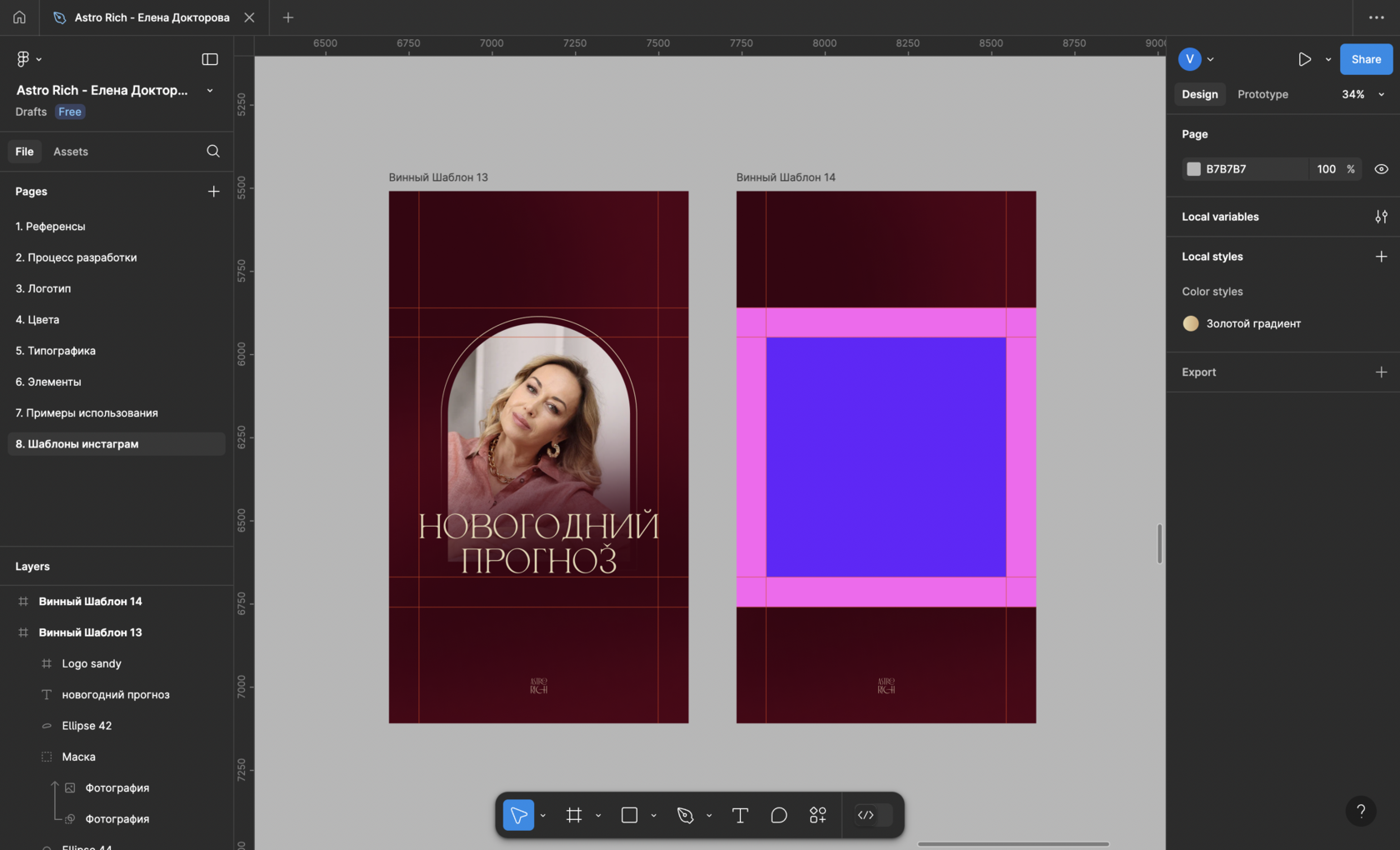The height and width of the screenshot is (850, 1400).
Task: Select the Pen tool
Action: [x=685, y=815]
